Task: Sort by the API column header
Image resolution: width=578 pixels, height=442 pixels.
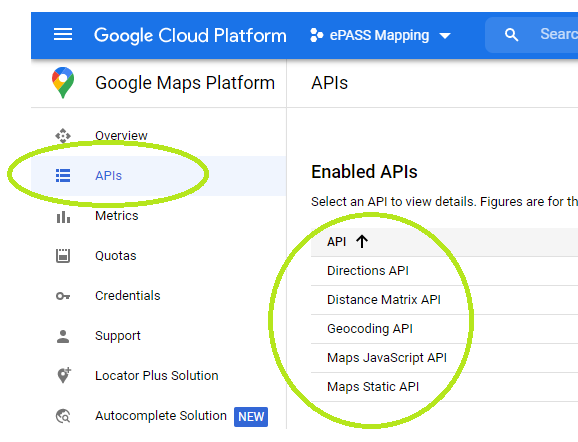Action: point(337,242)
